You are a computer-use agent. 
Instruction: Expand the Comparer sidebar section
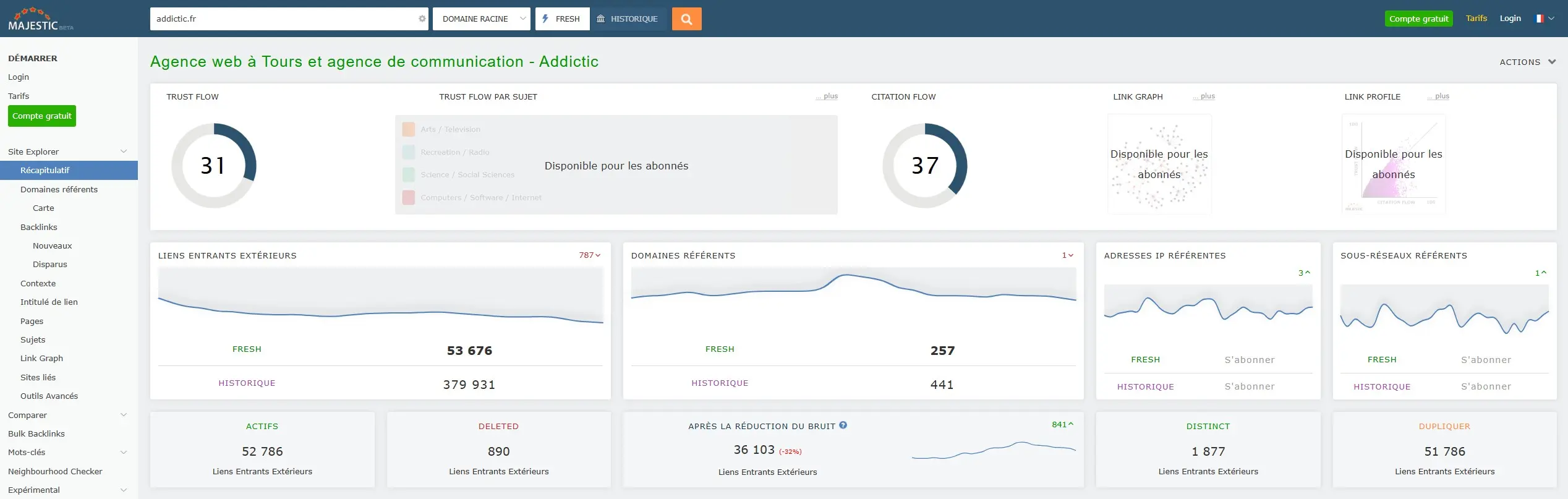[x=123, y=415]
